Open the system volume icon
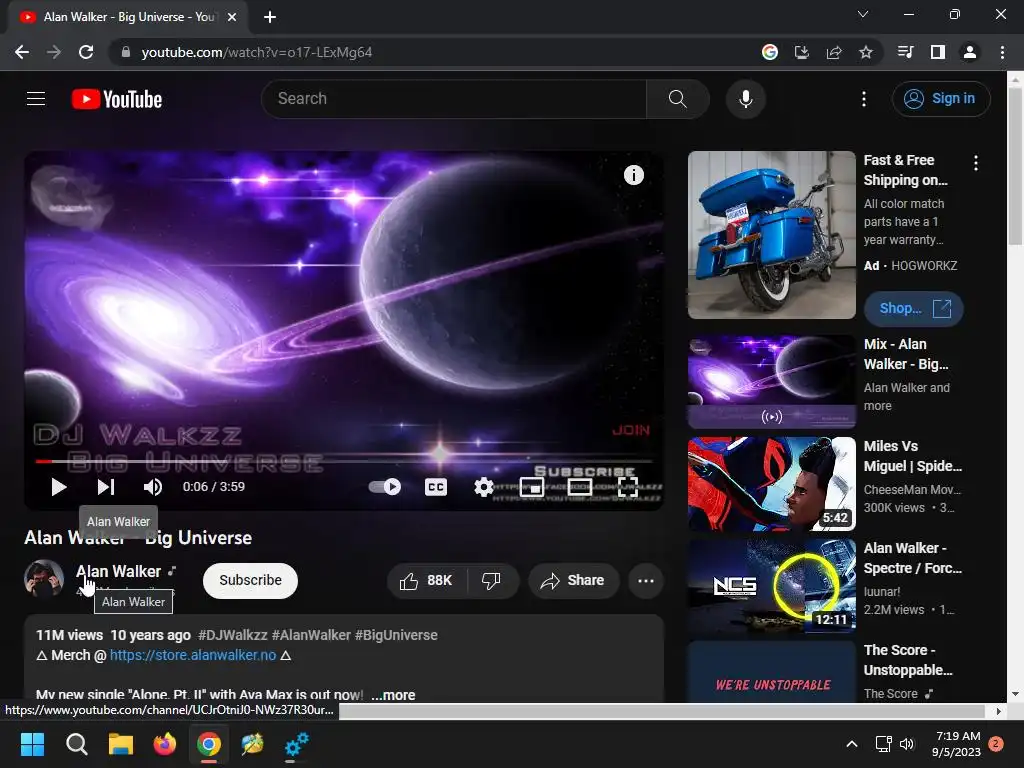This screenshot has height=768, width=1024. 907,744
